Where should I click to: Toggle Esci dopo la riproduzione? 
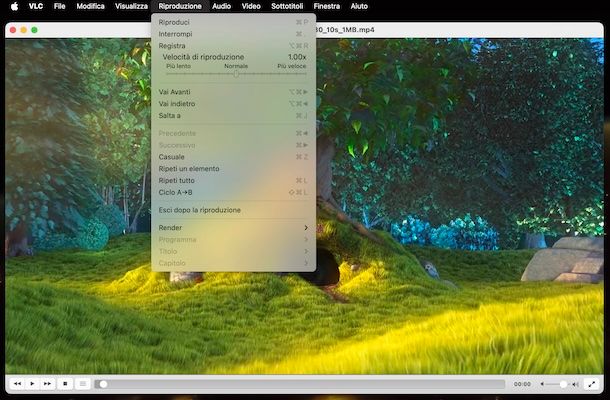tap(233, 210)
